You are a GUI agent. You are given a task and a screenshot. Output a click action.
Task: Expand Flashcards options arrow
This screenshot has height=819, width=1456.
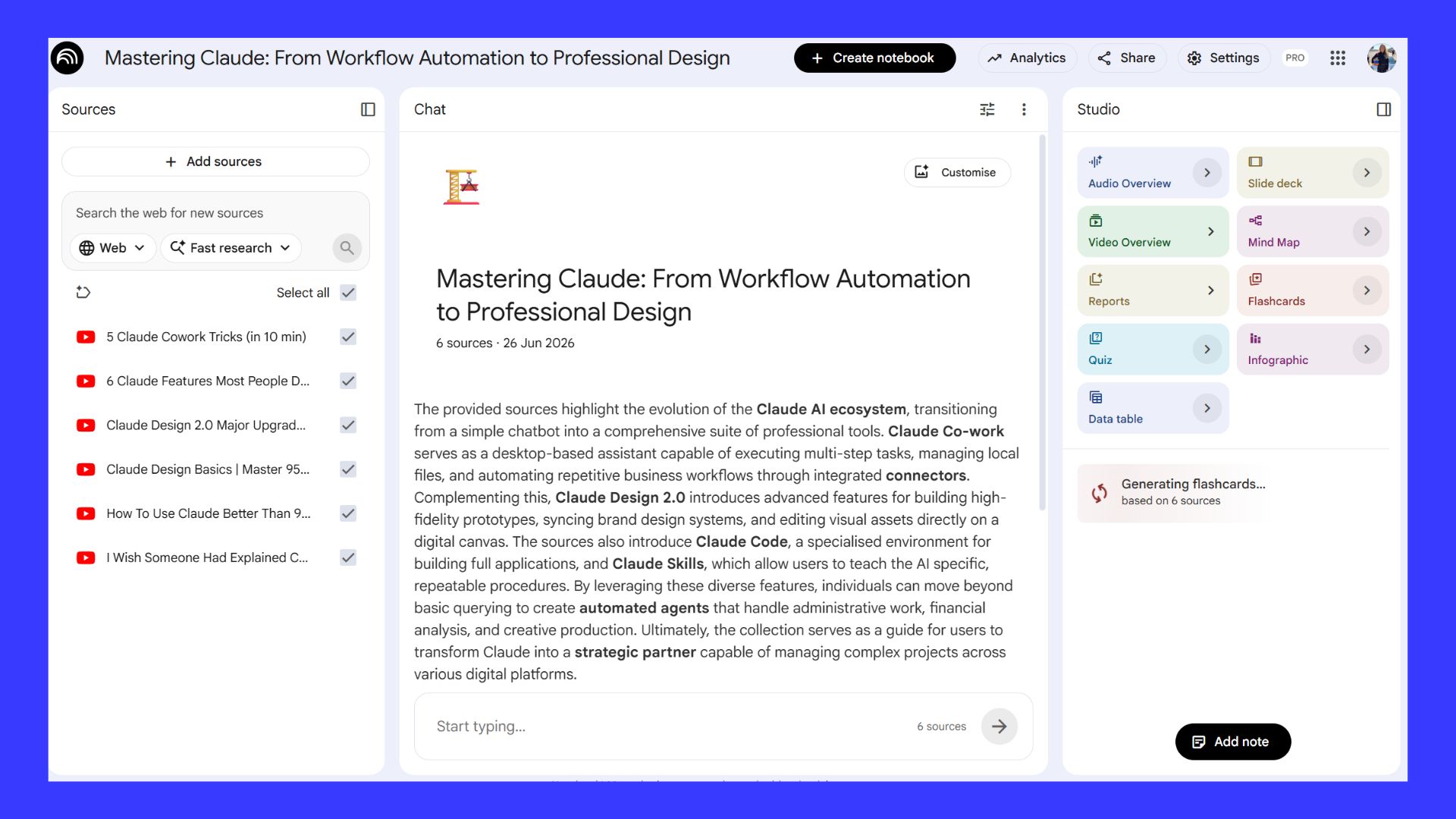[1367, 290]
